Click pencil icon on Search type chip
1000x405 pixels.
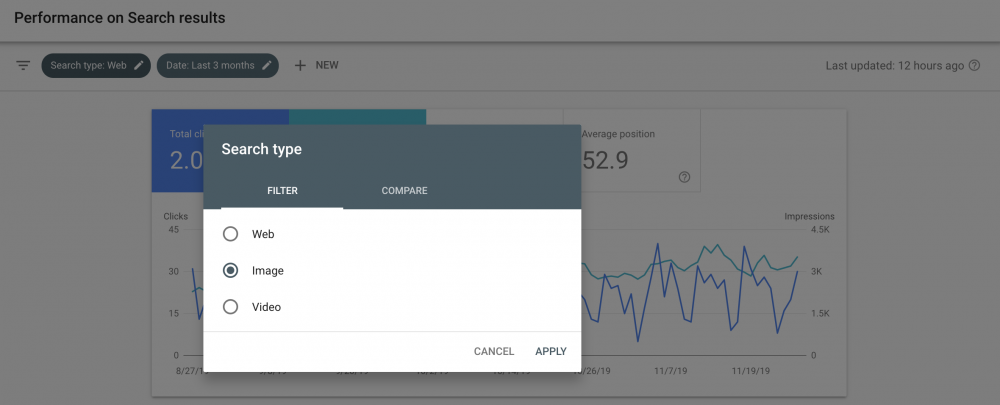[139, 66]
